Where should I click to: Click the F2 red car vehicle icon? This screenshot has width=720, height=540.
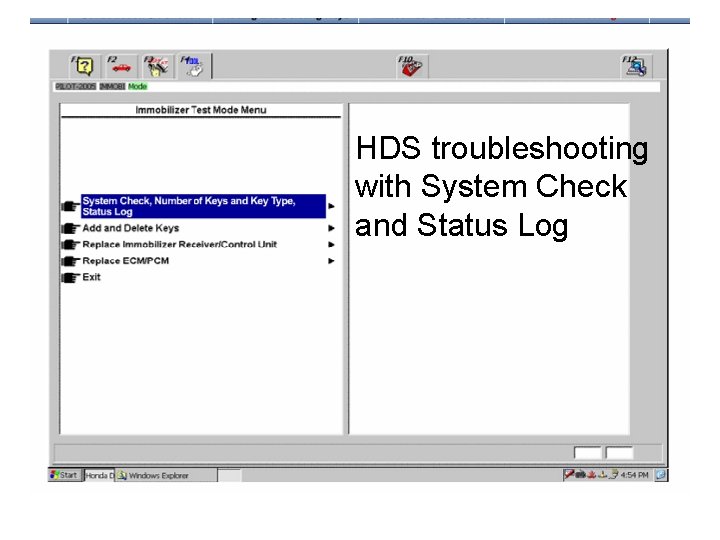[121, 67]
